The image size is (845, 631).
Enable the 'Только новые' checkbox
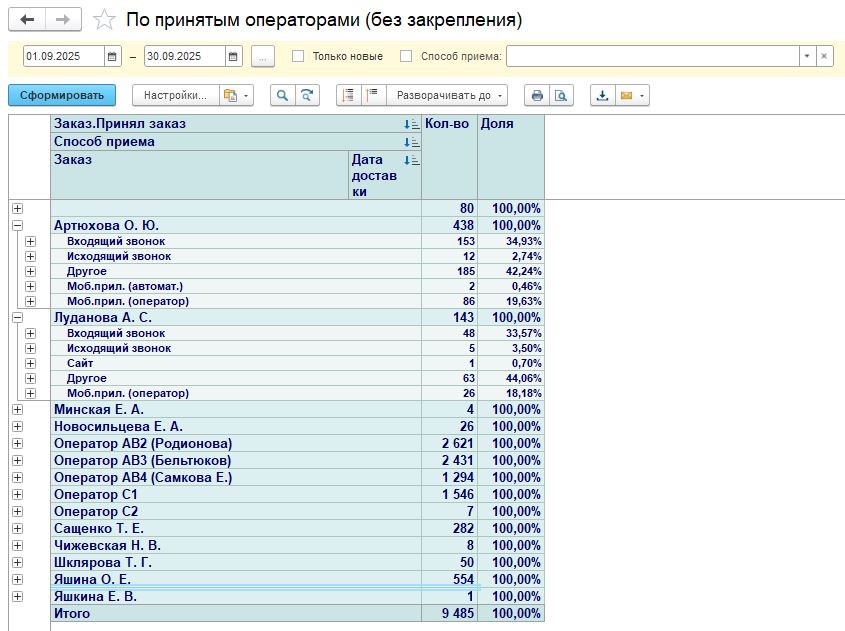tap(298, 57)
